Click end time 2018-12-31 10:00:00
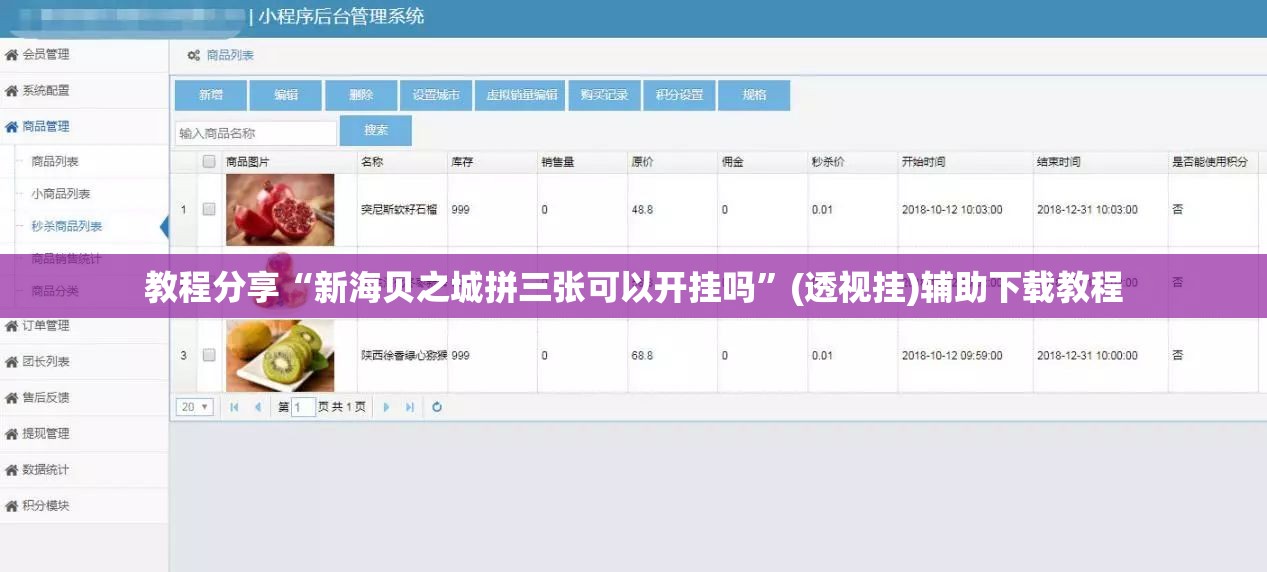Screen dimensions: 1267x572 (1087, 355)
